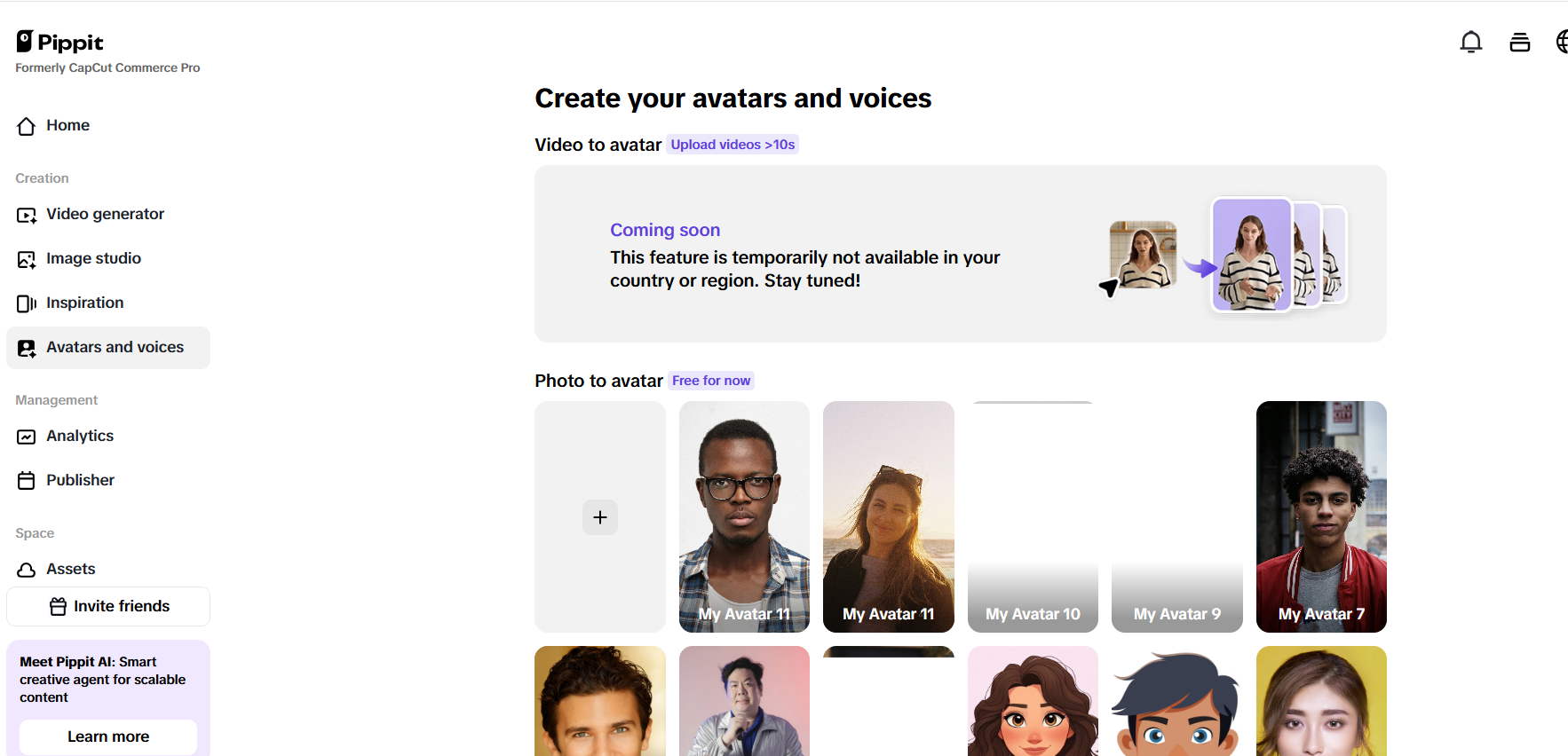This screenshot has width=1568, height=756.
Task: Click the Inspiration sidebar icon
Action: point(27,303)
